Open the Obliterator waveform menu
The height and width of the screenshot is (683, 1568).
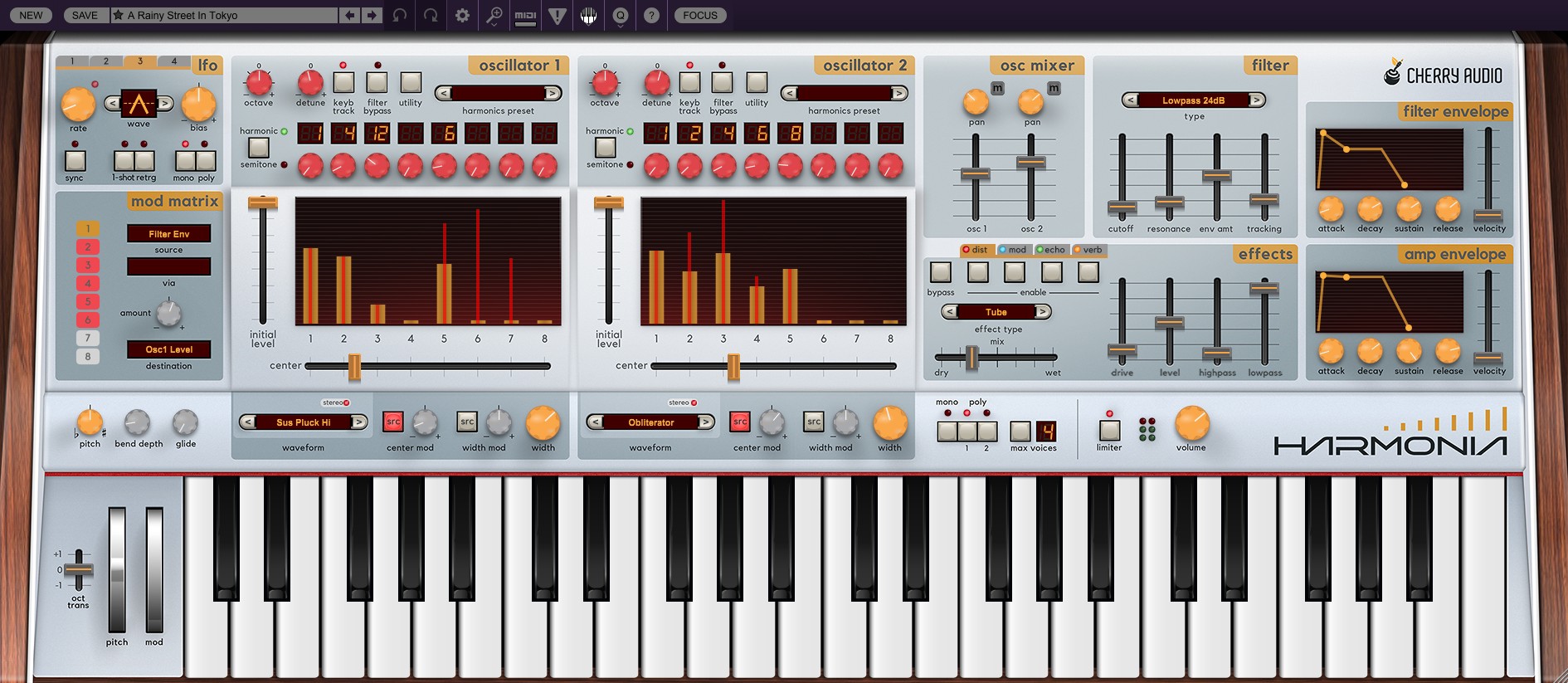650,422
